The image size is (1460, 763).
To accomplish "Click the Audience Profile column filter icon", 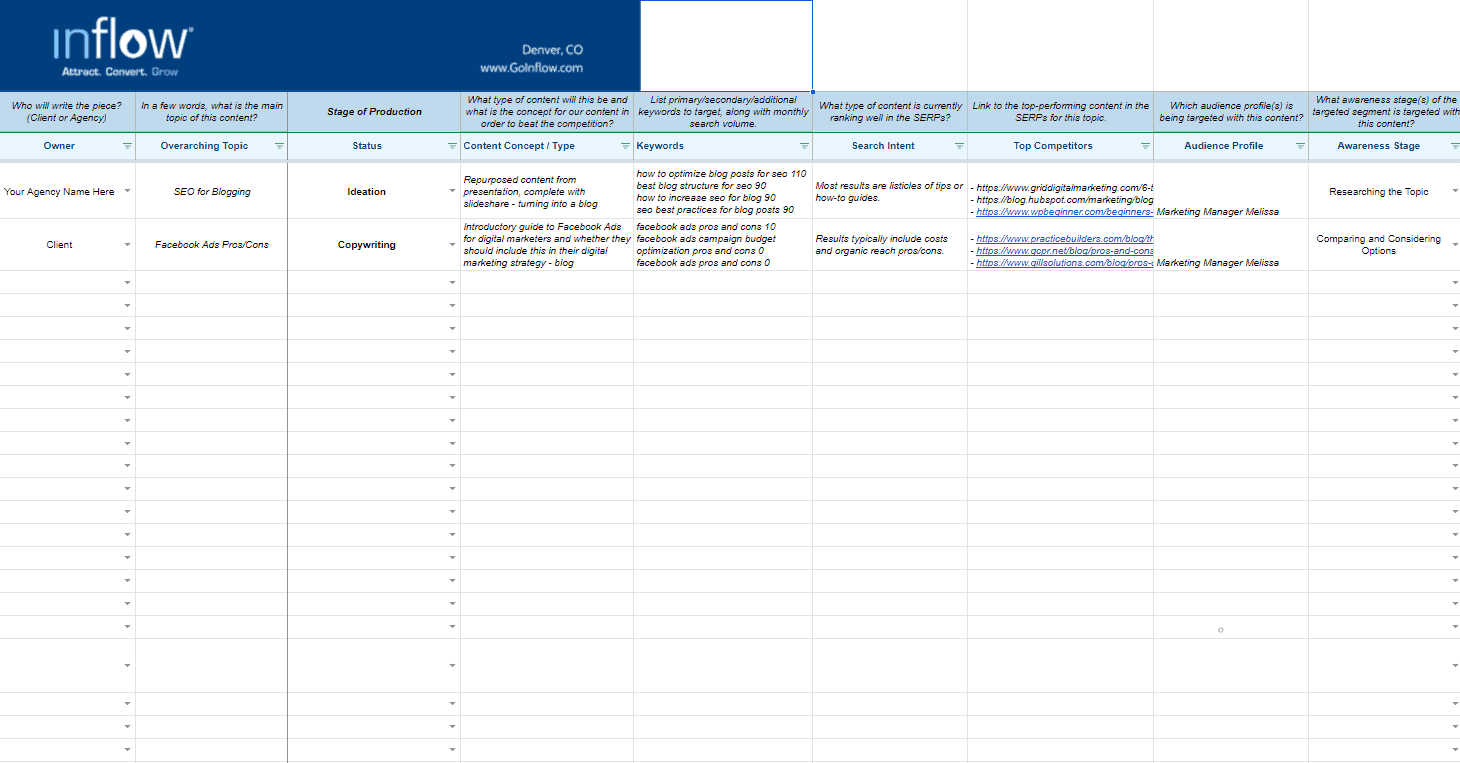I will 1301,146.
